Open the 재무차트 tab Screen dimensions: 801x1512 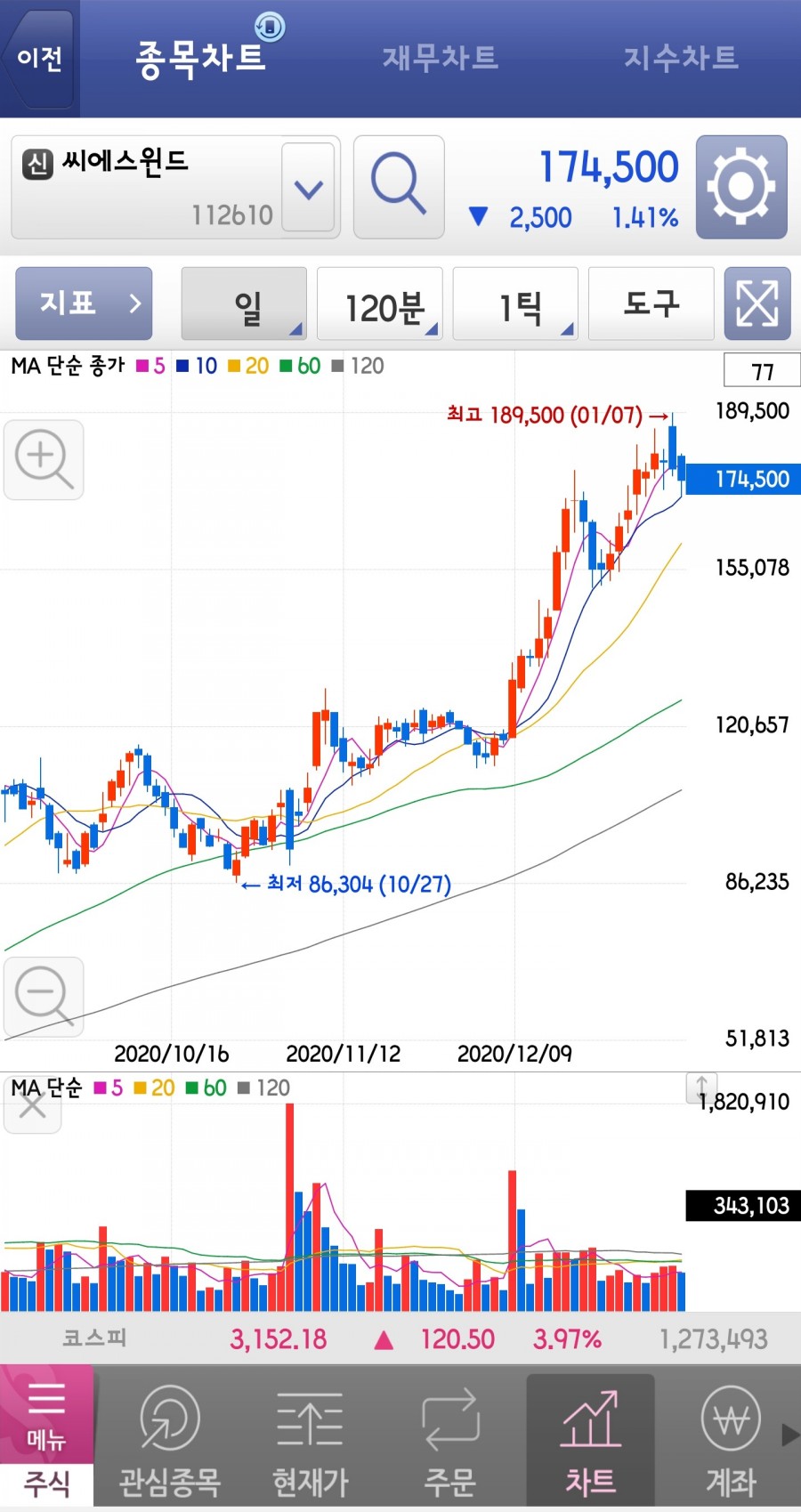coord(441,58)
